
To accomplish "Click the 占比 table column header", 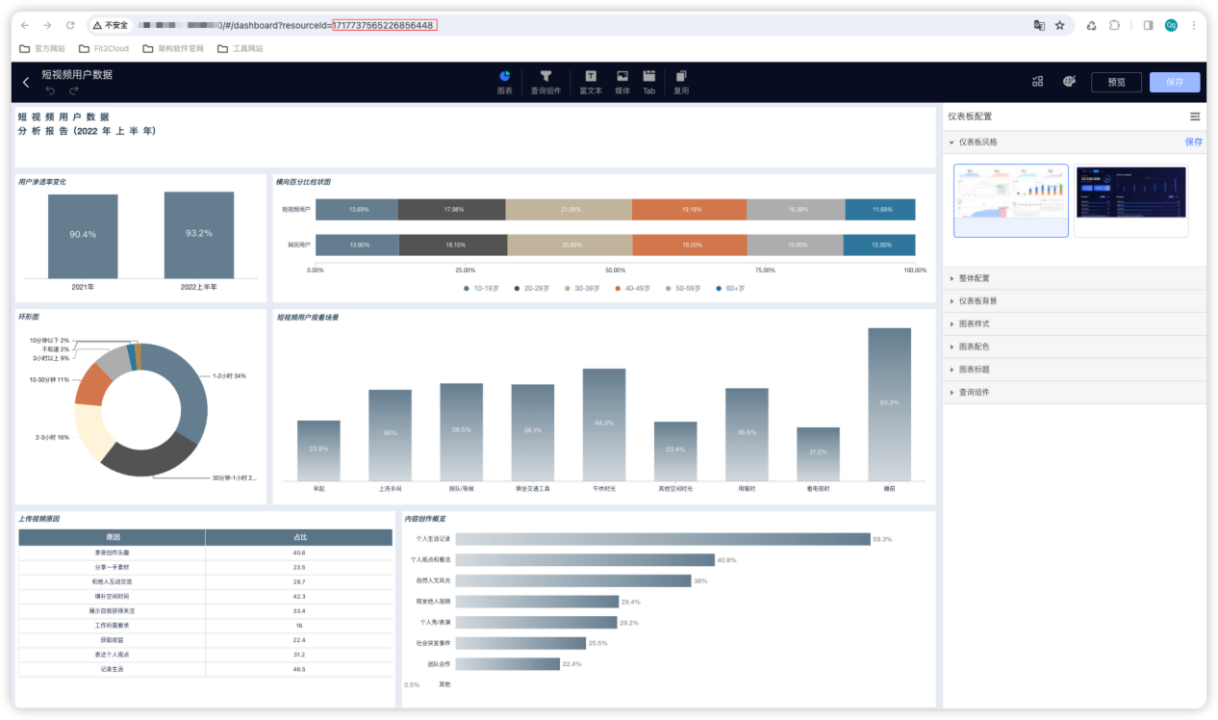I will pyautogui.click(x=299, y=537).
